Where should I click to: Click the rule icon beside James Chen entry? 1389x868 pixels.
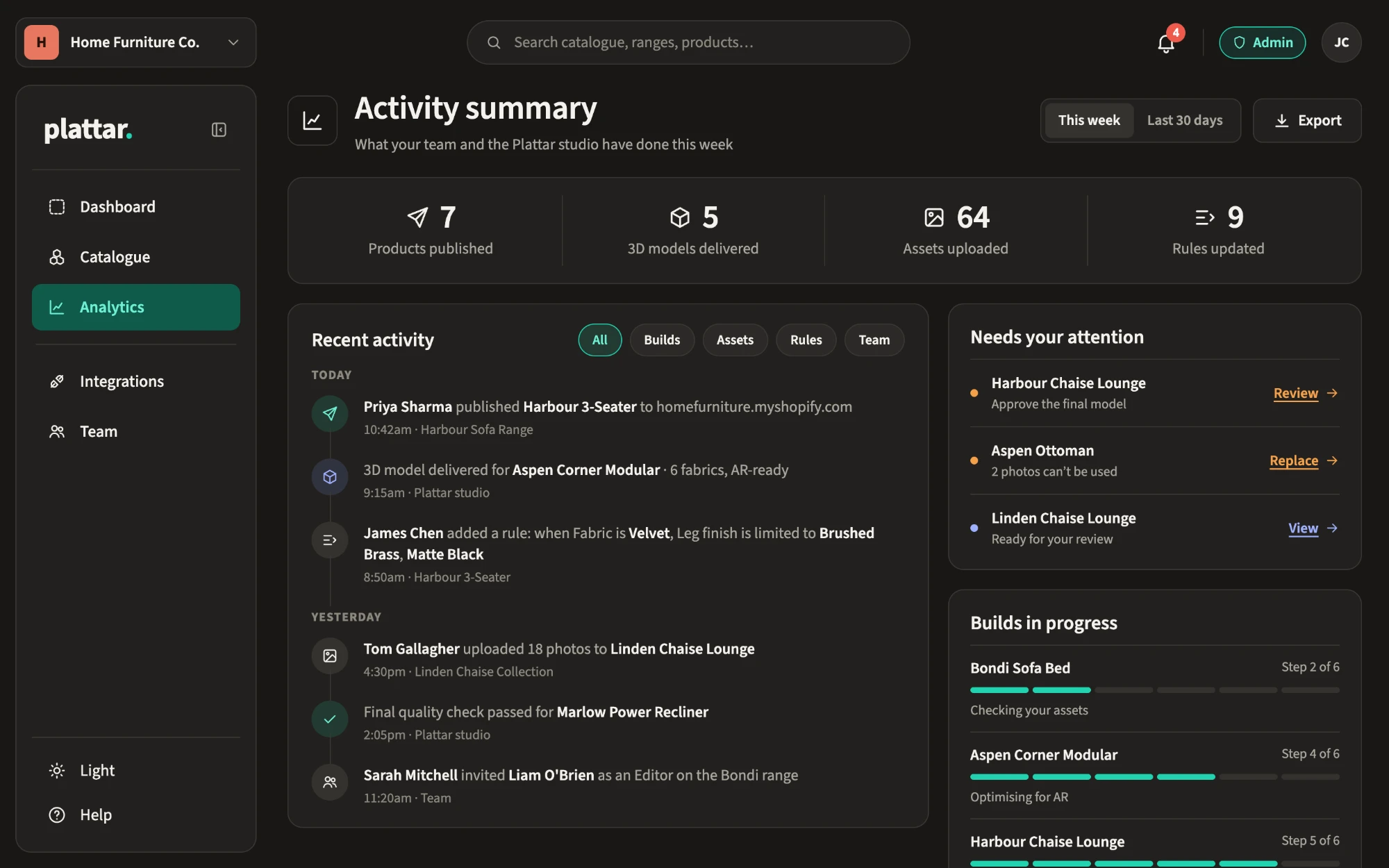click(x=330, y=540)
